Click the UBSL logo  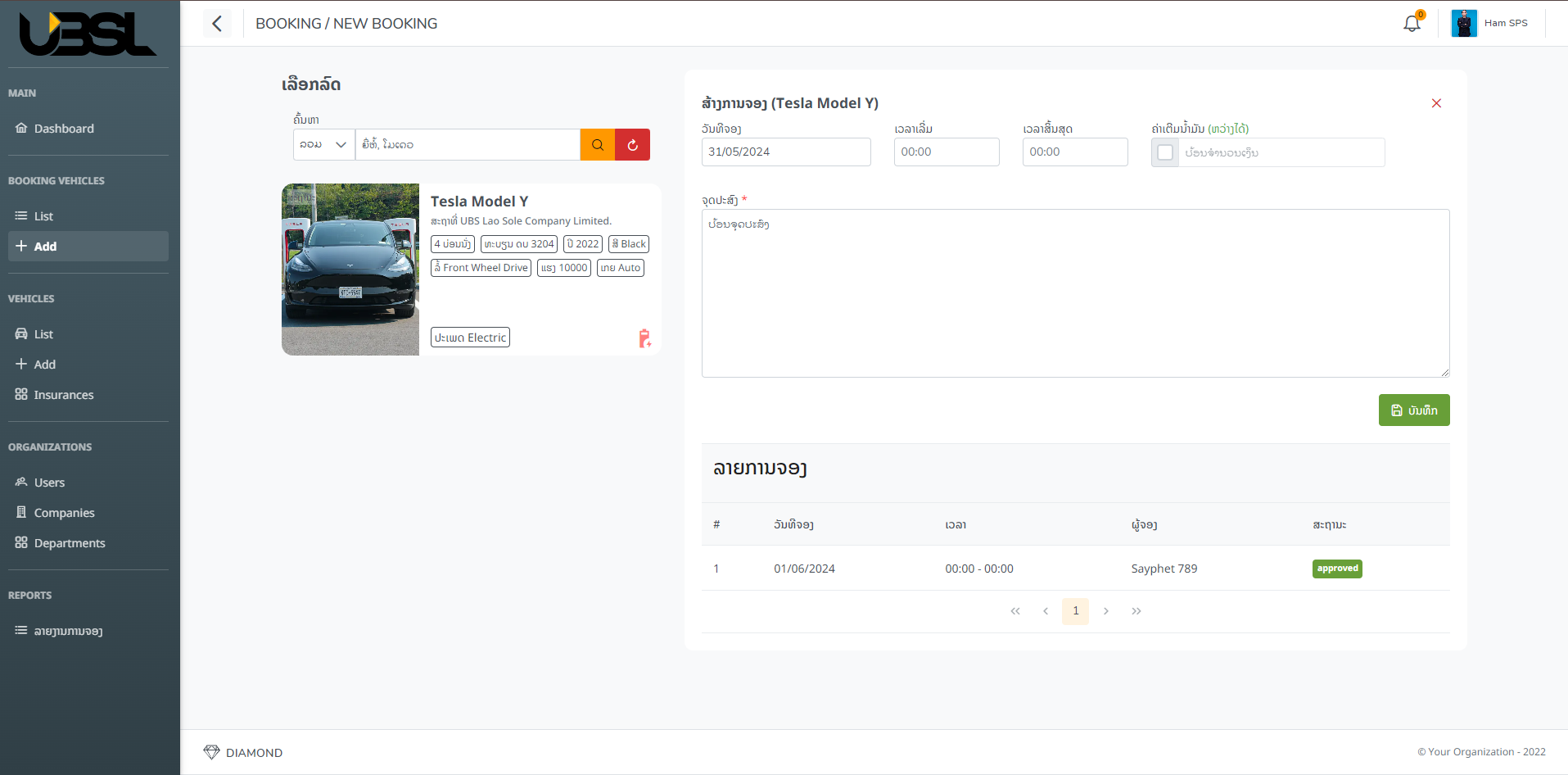[88, 34]
